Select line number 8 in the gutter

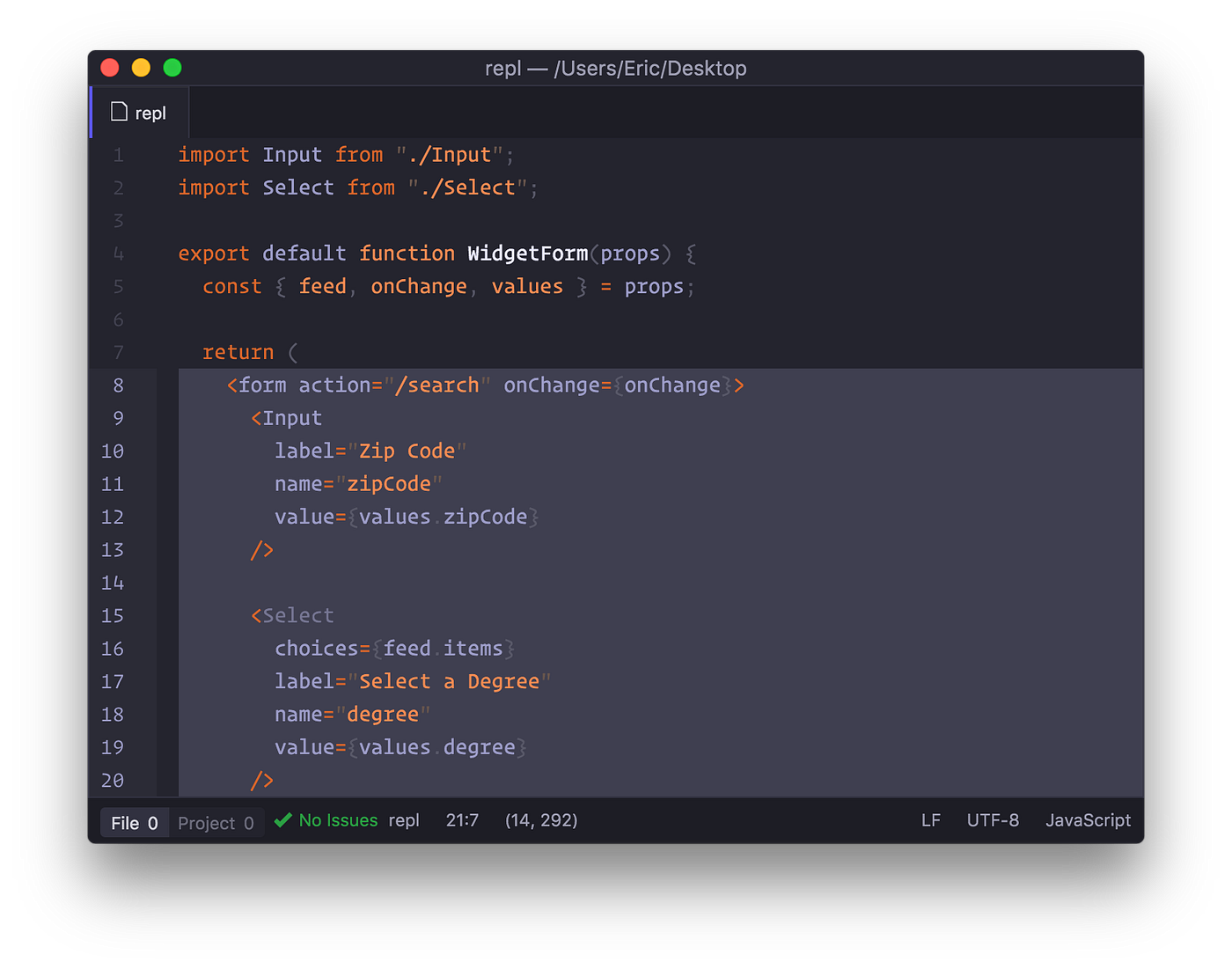click(x=118, y=385)
